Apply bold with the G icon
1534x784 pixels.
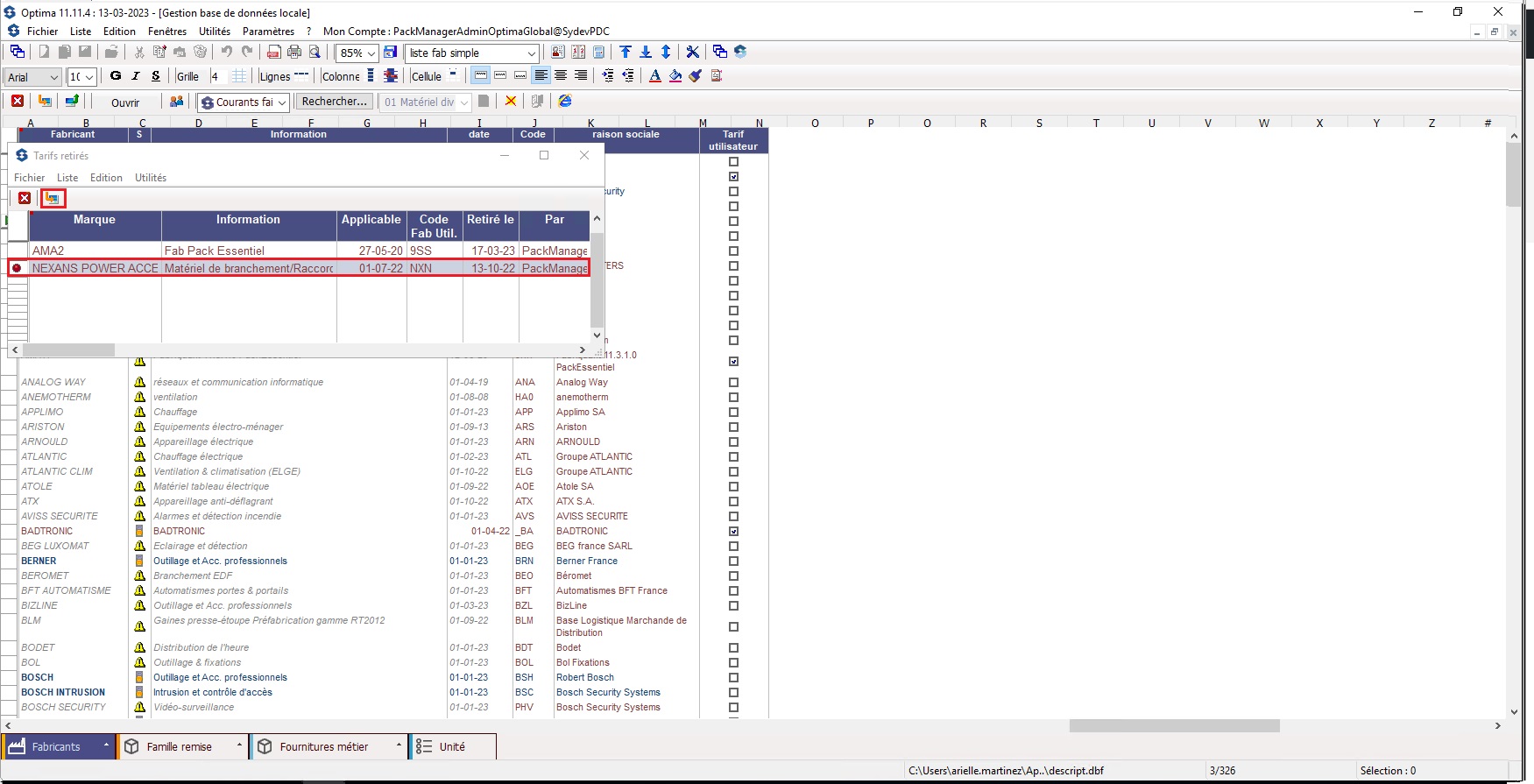(116, 76)
